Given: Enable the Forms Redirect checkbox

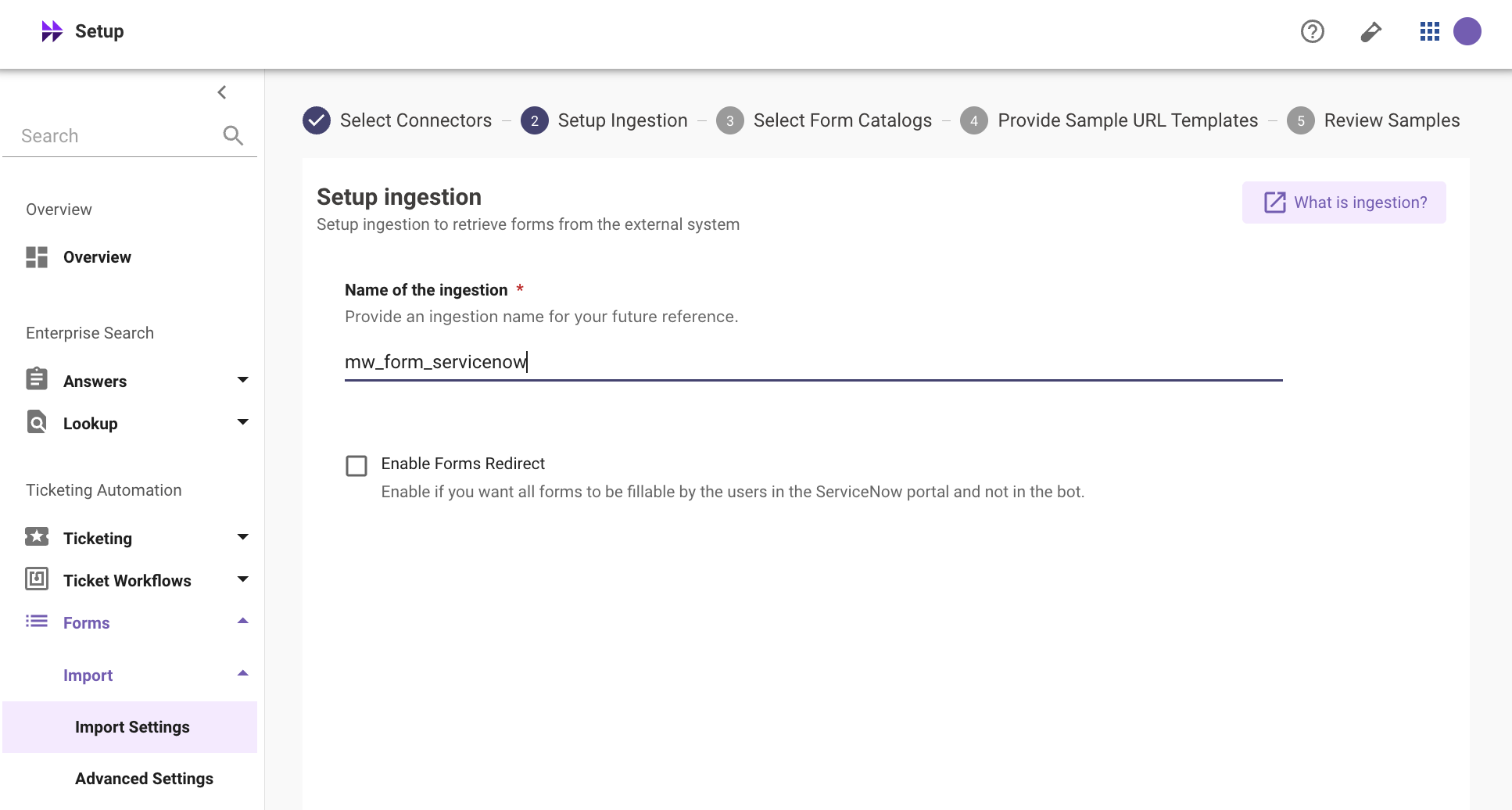Looking at the screenshot, I should 357,466.
